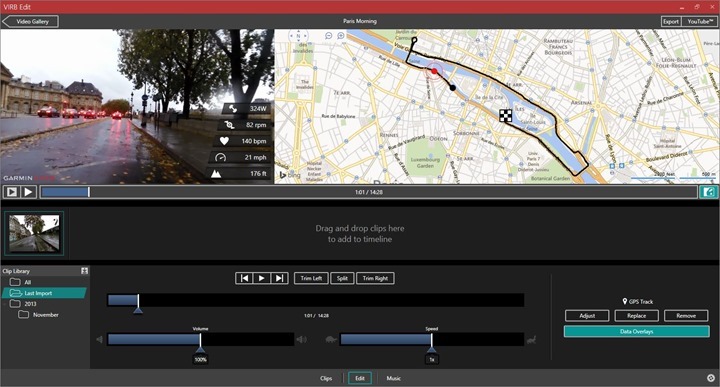Click the mute speaker icon left of Volume

click(100, 340)
